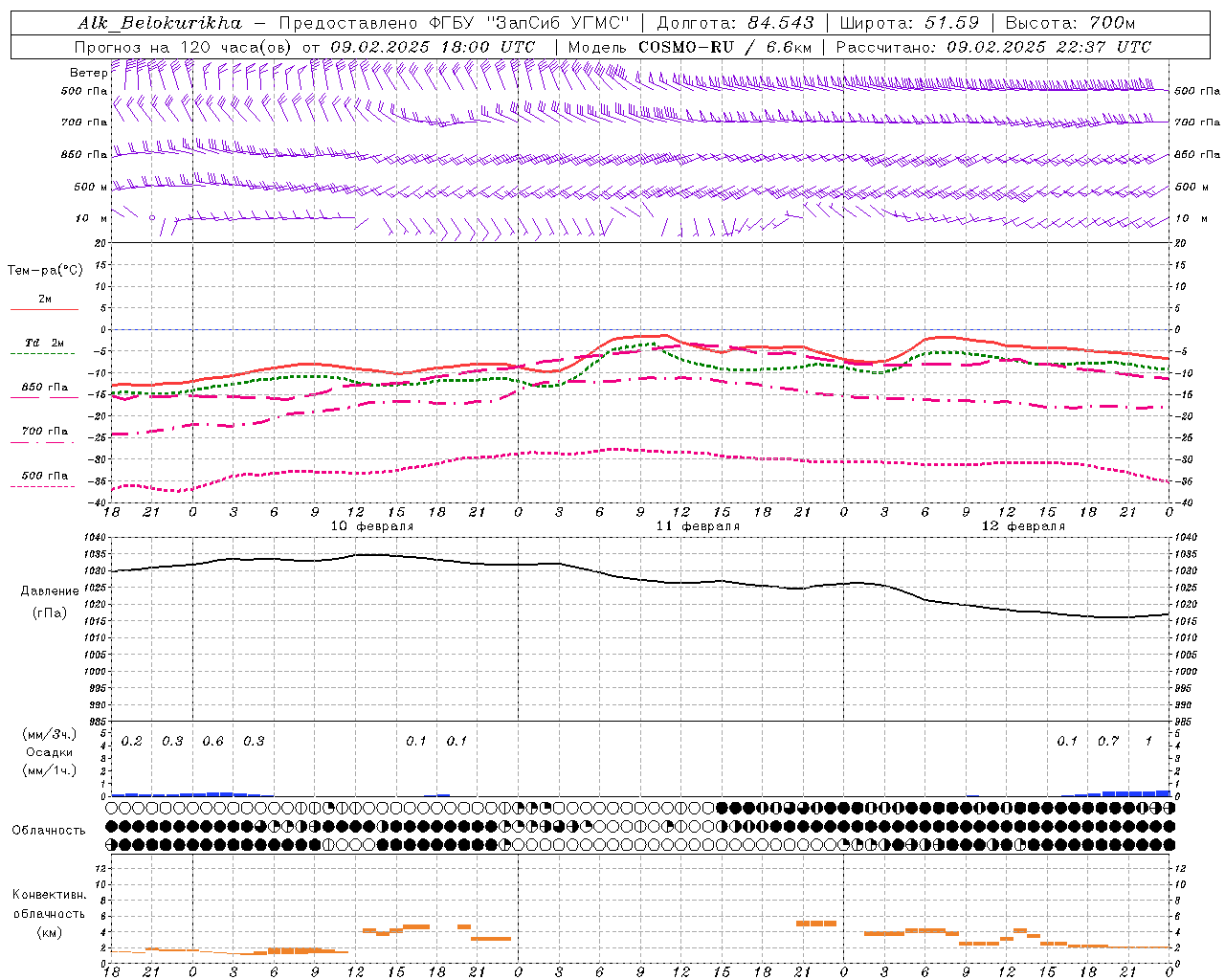1225x980 pixels.
Task: Select the elevation label Высота: 700м
Action: point(1070,23)
